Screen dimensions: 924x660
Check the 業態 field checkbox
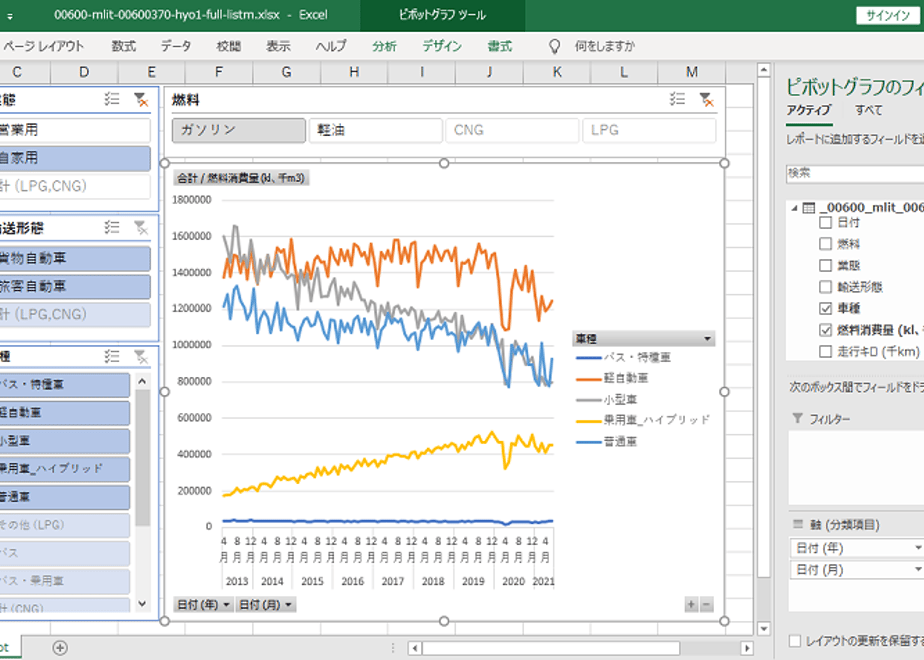(x=826, y=265)
